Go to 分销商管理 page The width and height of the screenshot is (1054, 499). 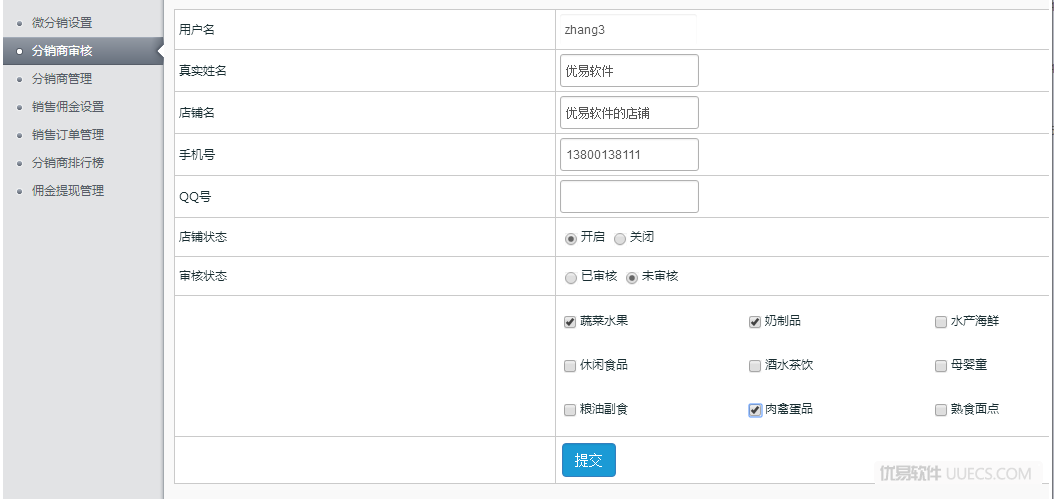62,79
